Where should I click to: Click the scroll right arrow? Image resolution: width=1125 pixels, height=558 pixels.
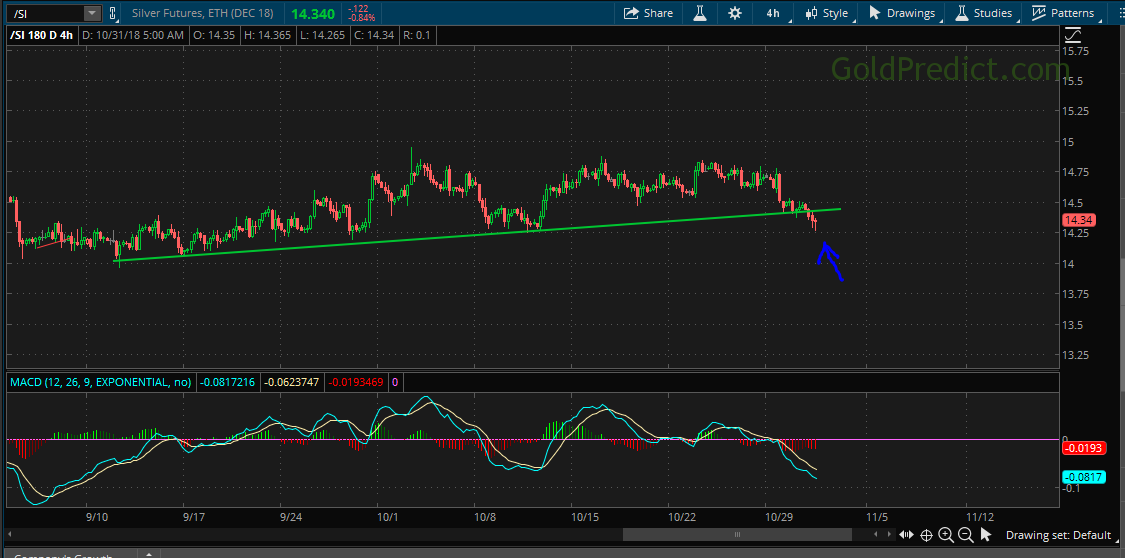[x=889, y=535]
